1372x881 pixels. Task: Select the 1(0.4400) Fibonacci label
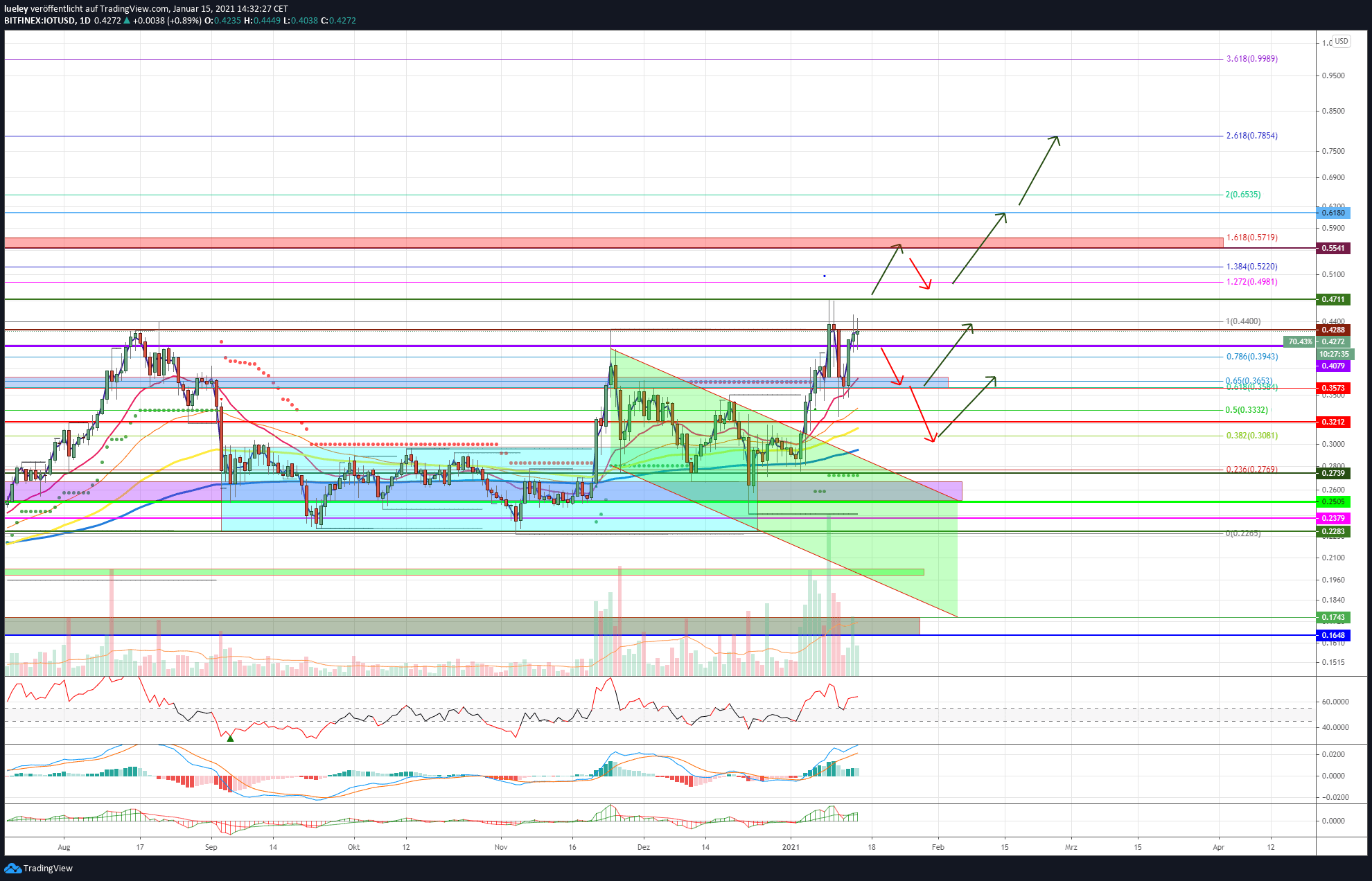(x=1243, y=321)
